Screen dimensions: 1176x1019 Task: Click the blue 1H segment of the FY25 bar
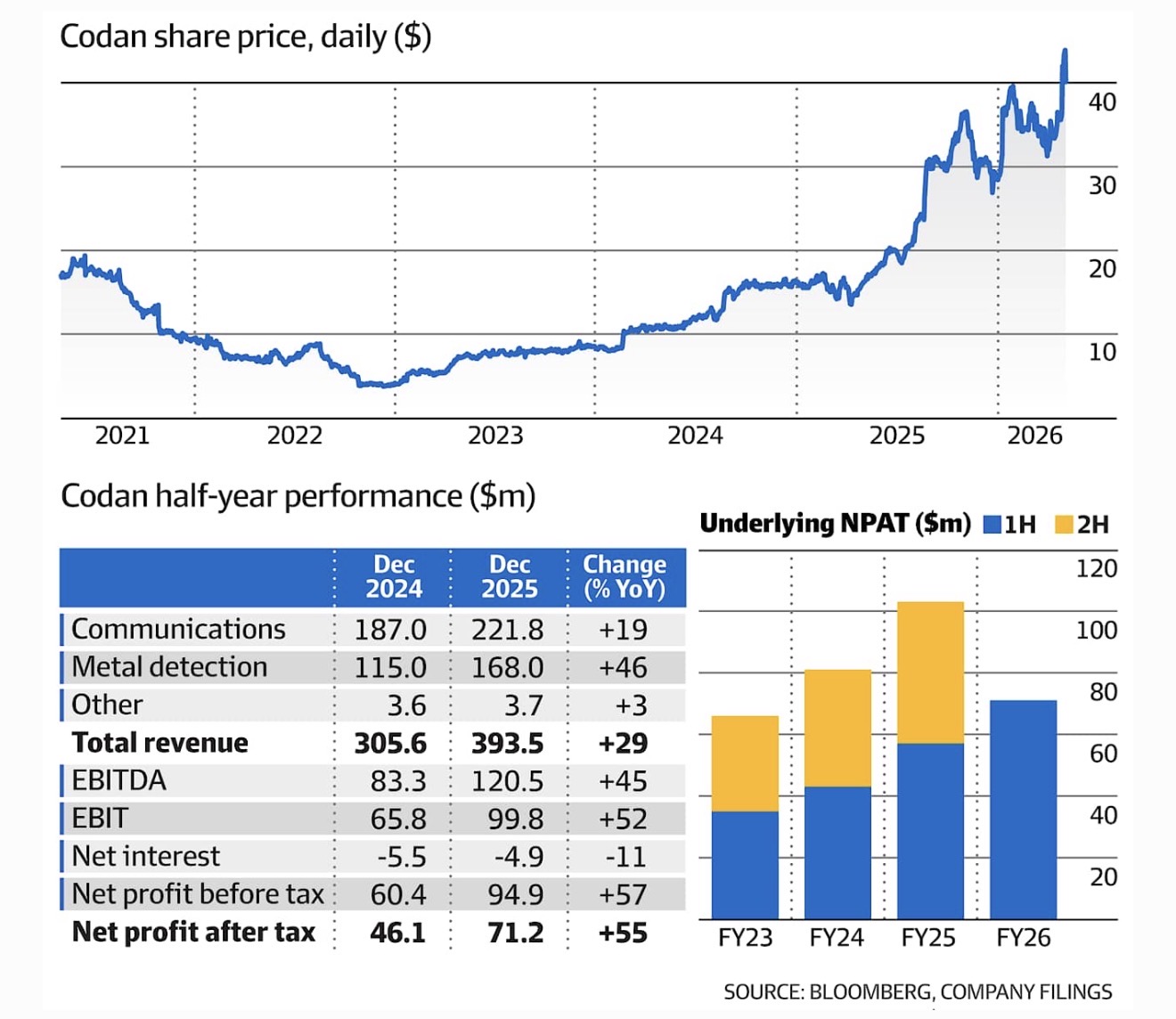(930, 831)
